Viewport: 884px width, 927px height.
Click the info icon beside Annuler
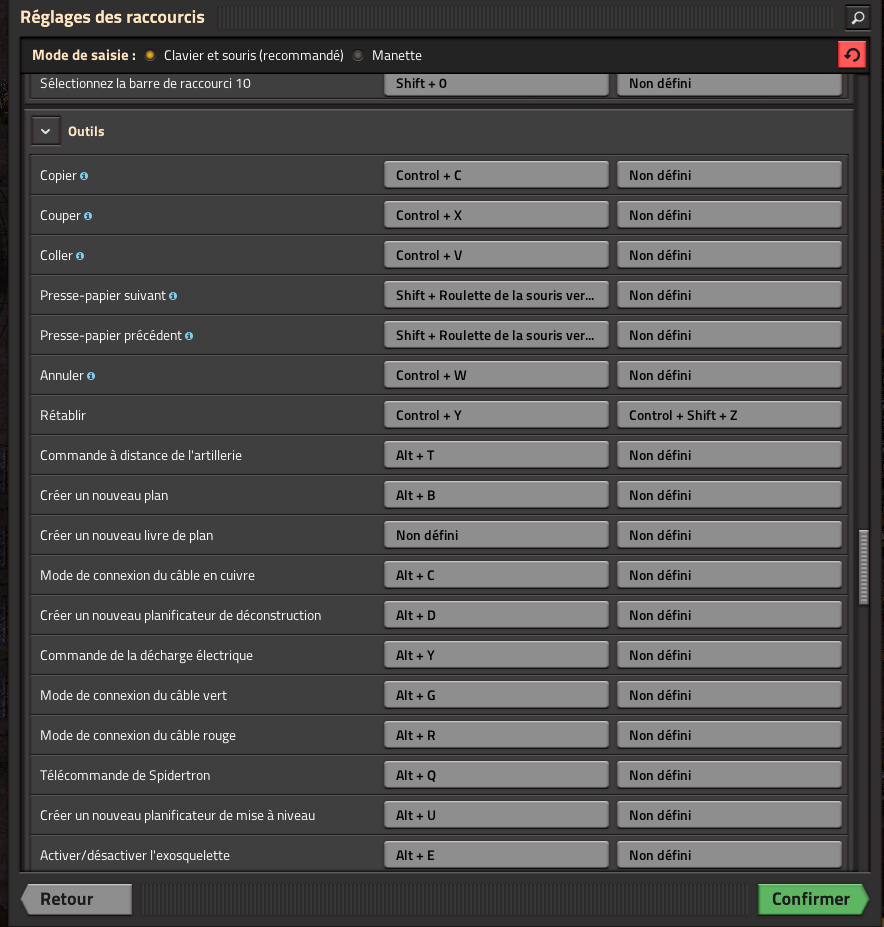91,376
